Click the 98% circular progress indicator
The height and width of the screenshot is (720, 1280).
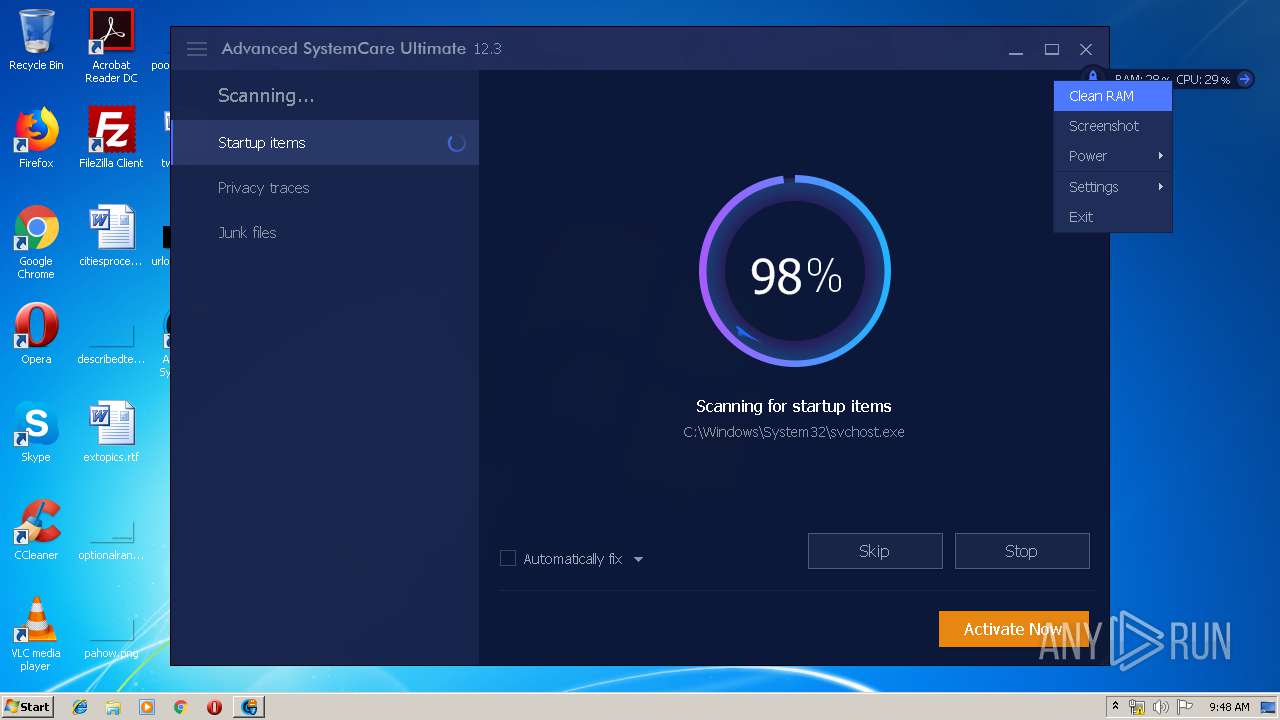click(795, 271)
